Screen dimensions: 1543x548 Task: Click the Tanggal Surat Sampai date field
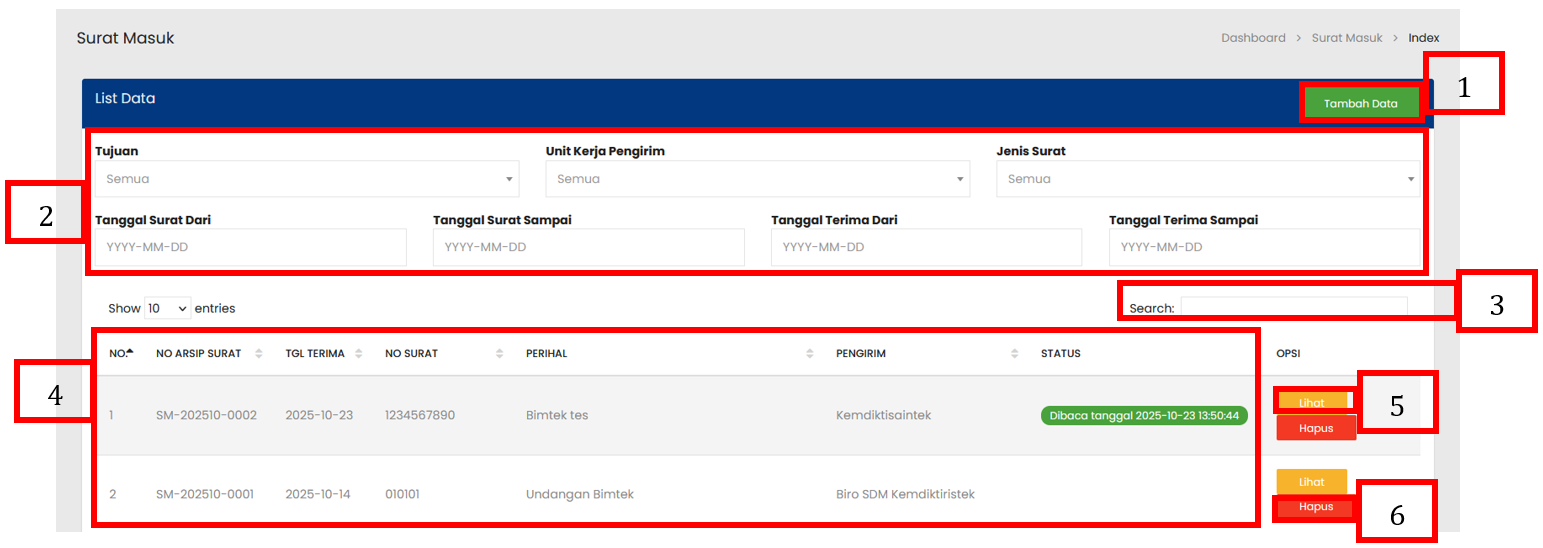tap(588, 247)
